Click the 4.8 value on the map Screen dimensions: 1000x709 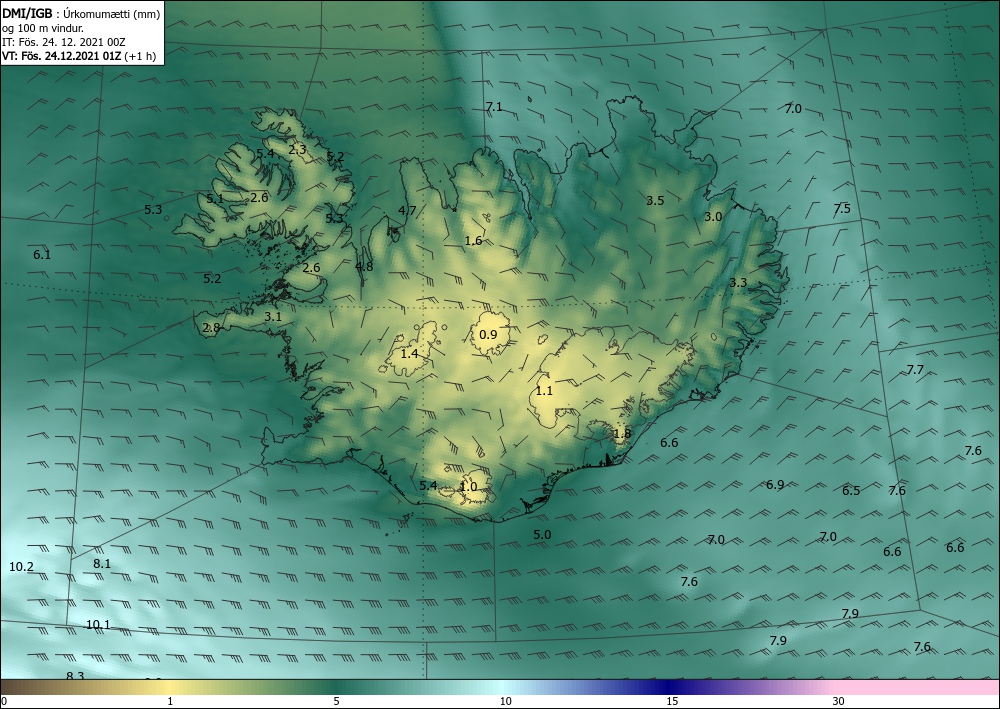click(364, 267)
